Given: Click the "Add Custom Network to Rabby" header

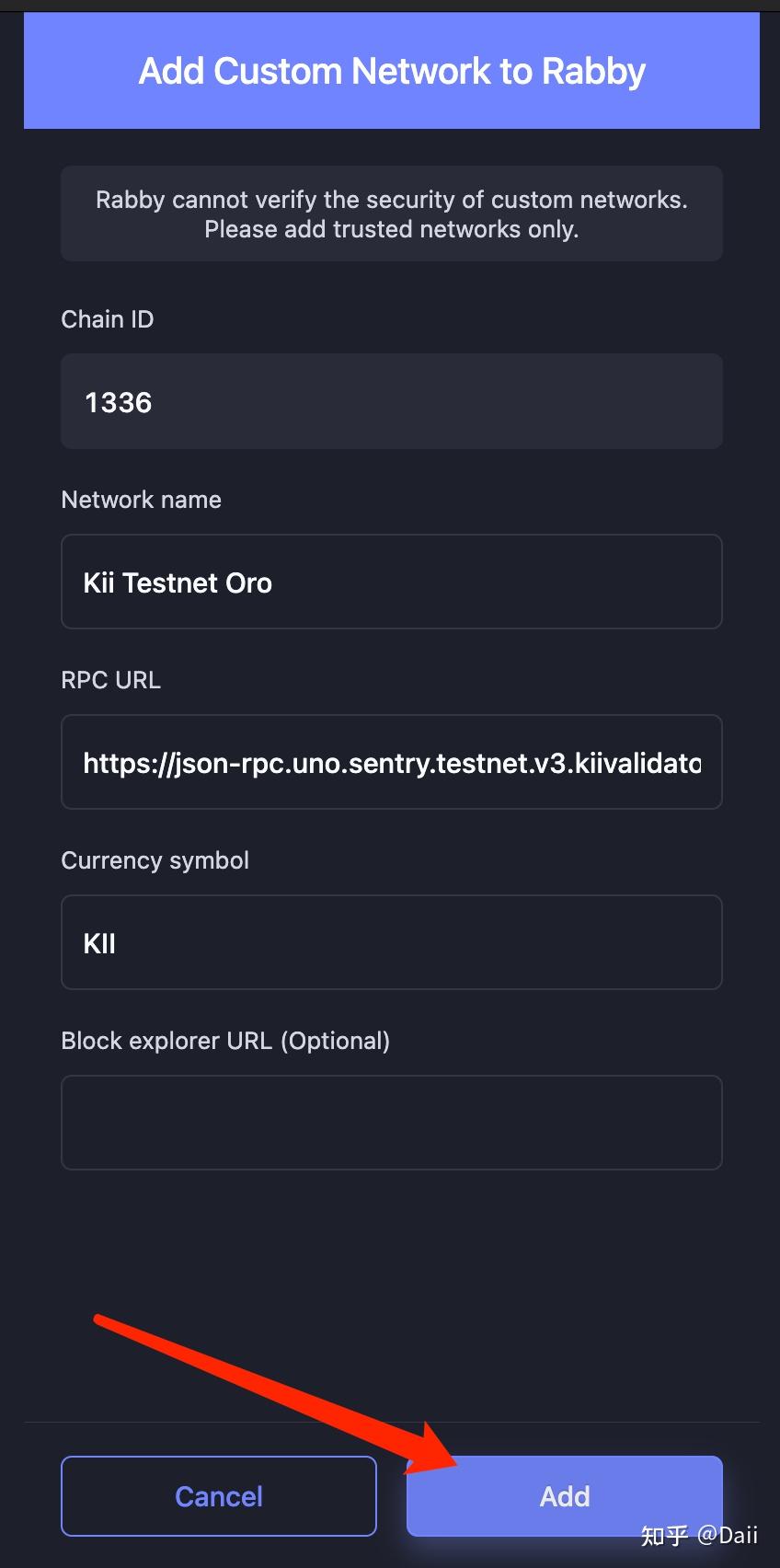Looking at the screenshot, I should click(392, 71).
